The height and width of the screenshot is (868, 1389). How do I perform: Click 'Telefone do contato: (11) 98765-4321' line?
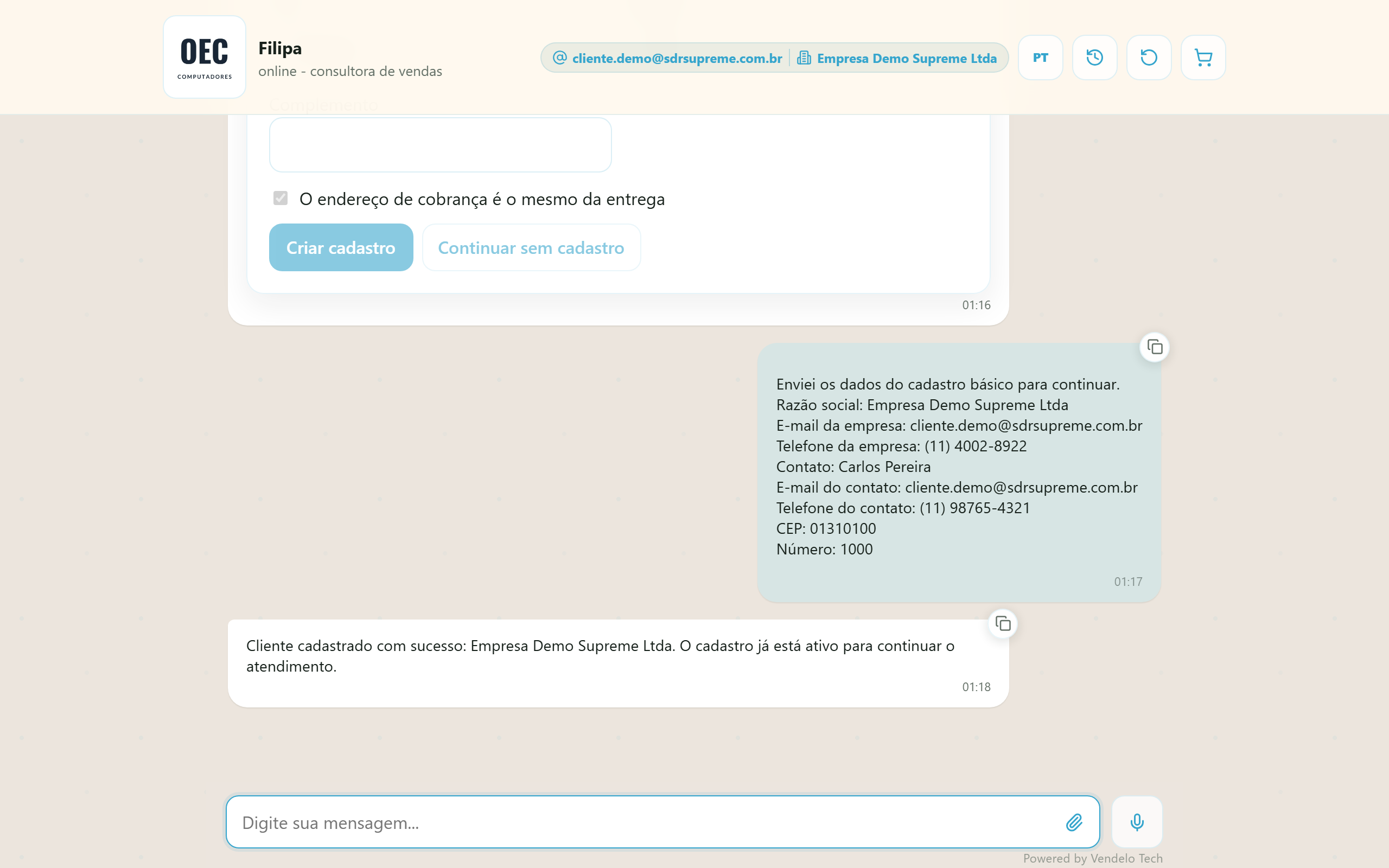pyautogui.click(x=903, y=508)
